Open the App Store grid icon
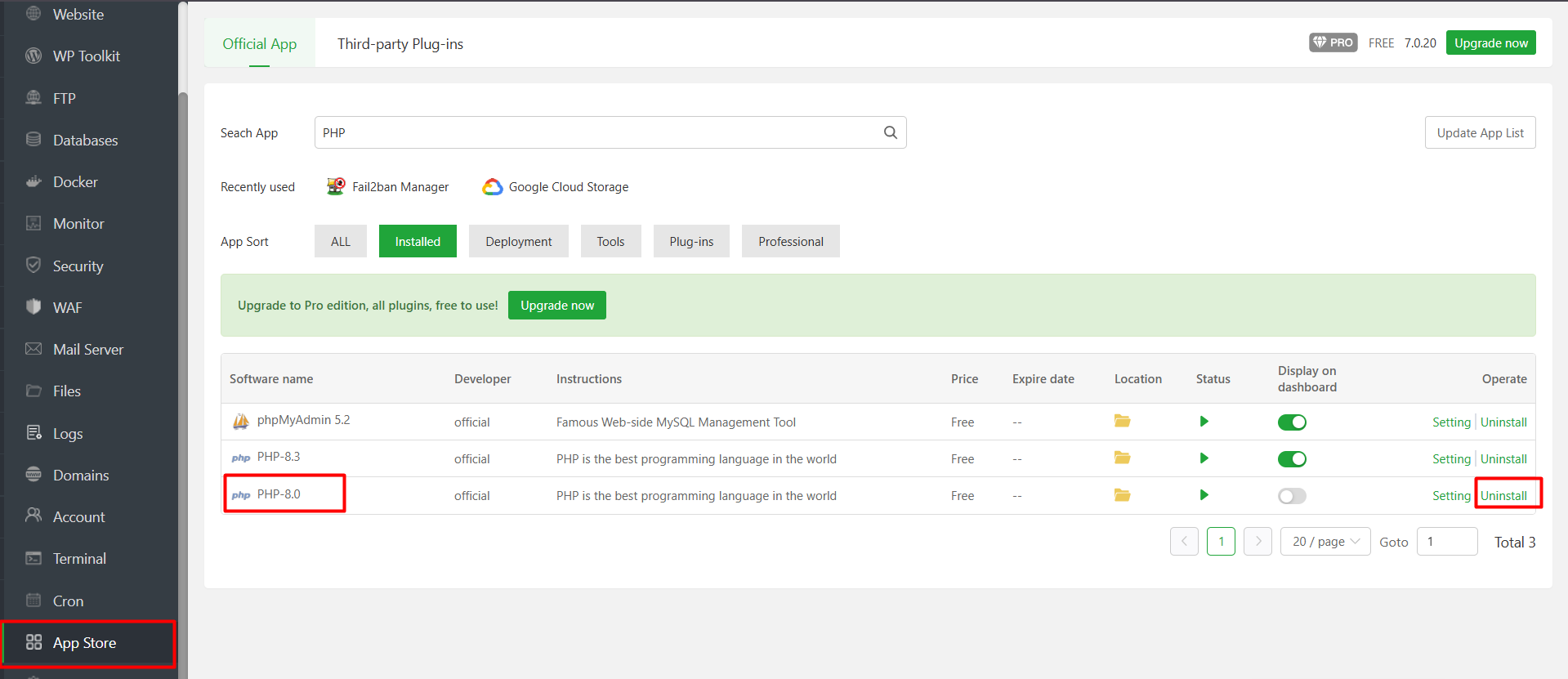 [x=34, y=642]
